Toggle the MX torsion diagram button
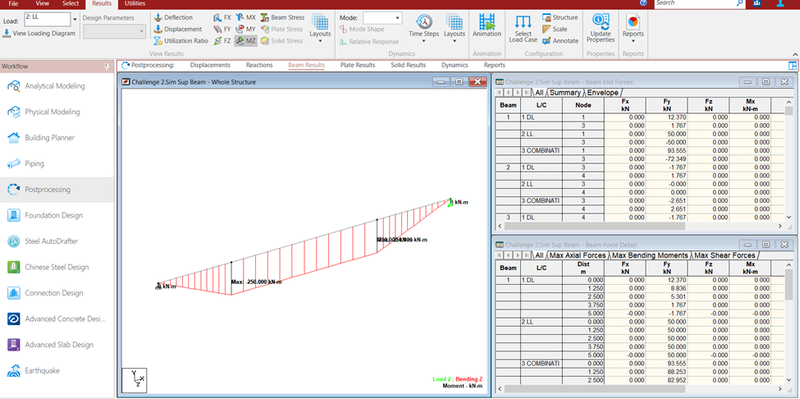 (246, 17)
